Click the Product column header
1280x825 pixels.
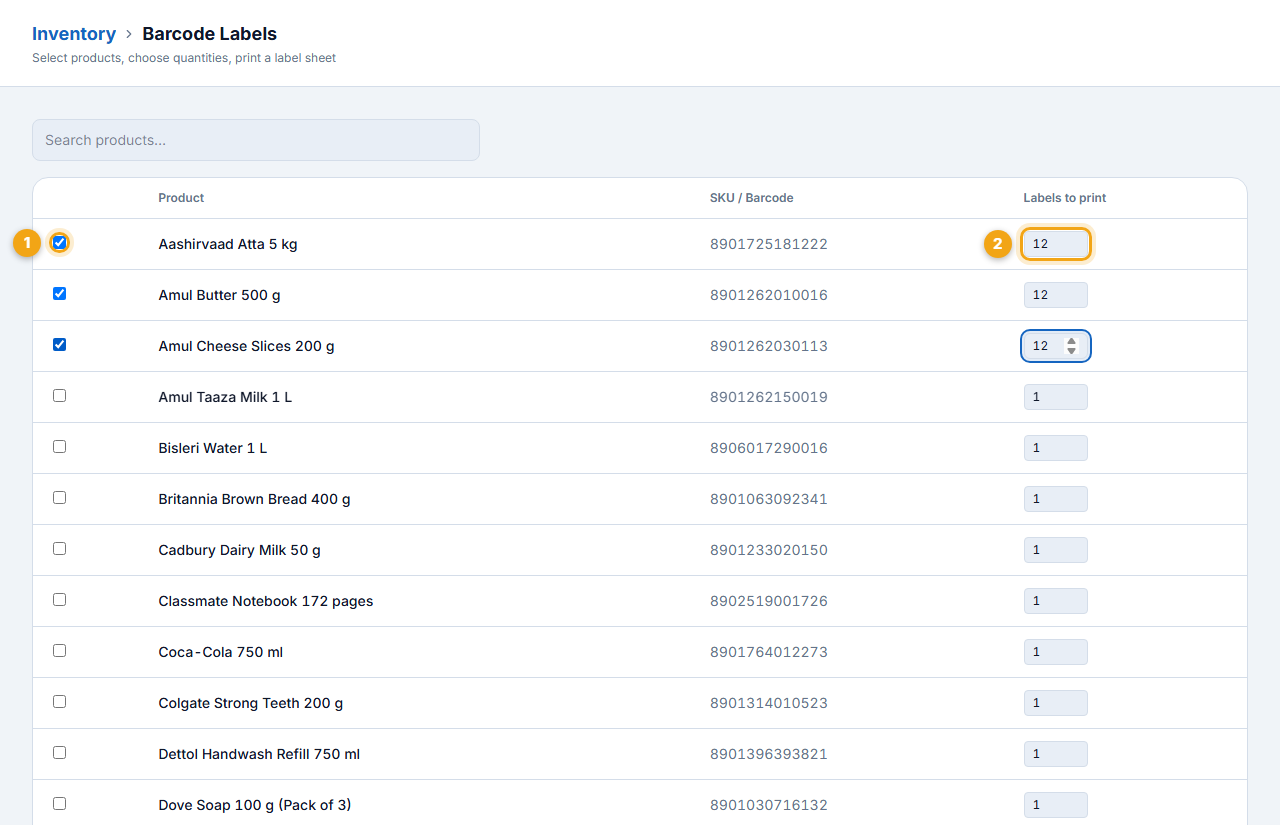pos(181,198)
